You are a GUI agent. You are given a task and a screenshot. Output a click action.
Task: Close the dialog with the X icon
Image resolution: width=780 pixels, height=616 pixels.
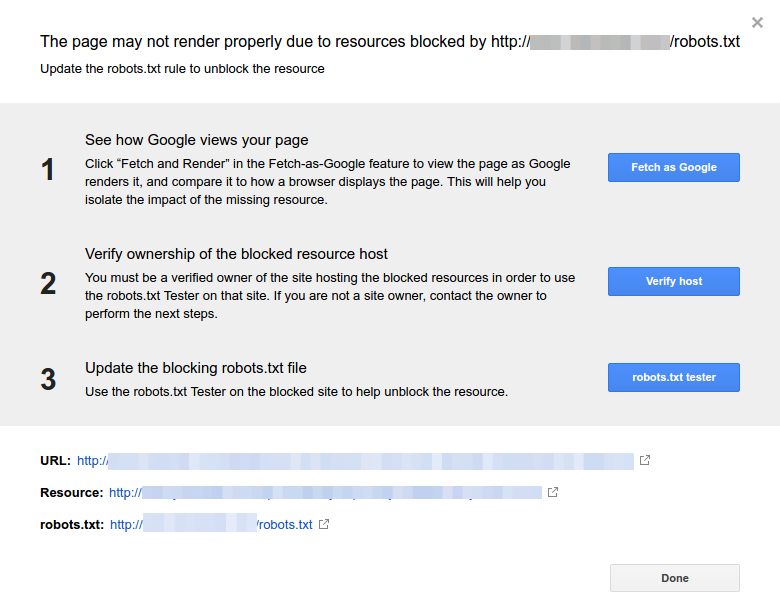[x=757, y=23]
